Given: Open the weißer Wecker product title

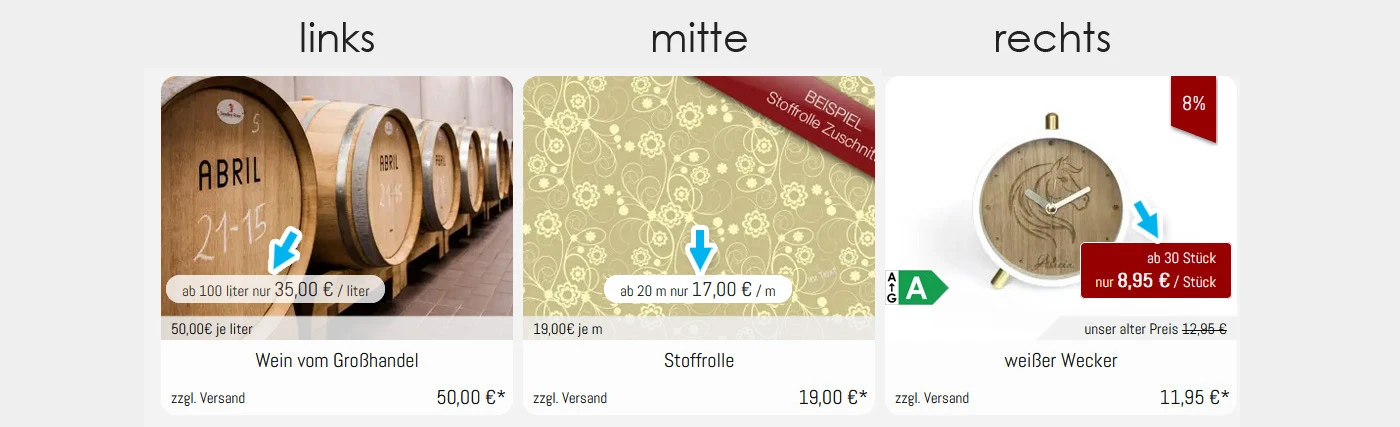Looking at the screenshot, I should click(1061, 360).
